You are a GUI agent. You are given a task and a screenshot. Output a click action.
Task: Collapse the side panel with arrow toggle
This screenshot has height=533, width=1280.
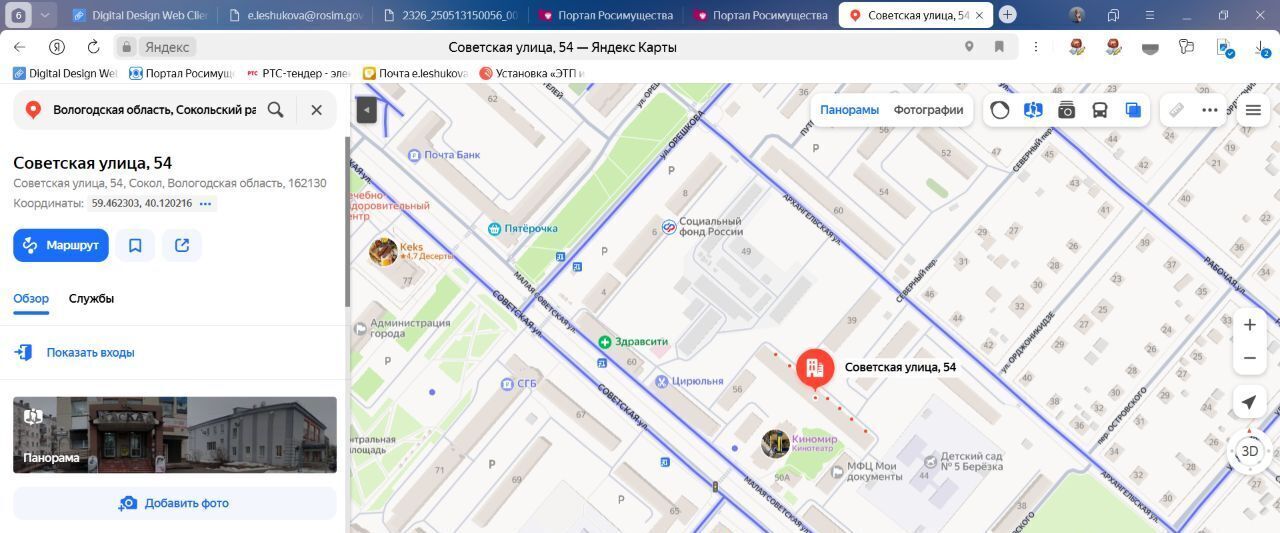367,110
